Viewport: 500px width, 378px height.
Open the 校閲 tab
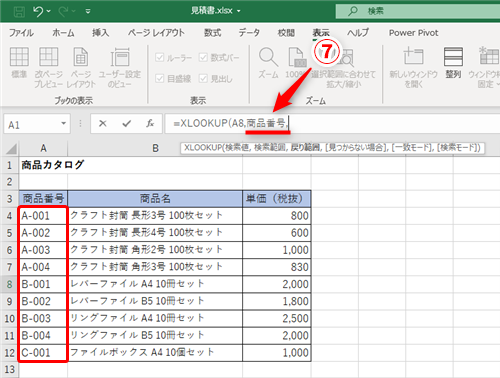point(286,33)
